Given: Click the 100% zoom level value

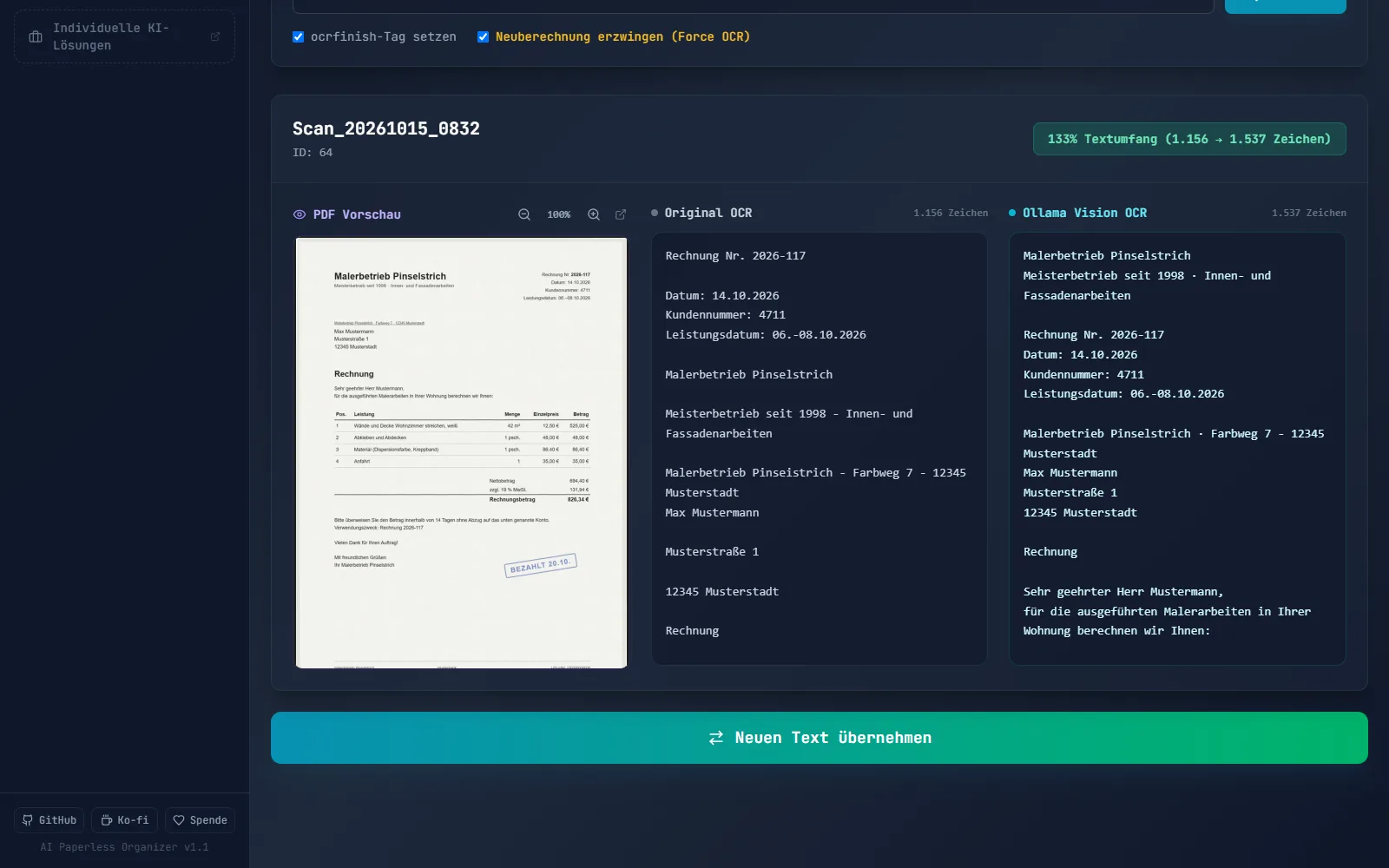Looking at the screenshot, I should tap(559, 214).
